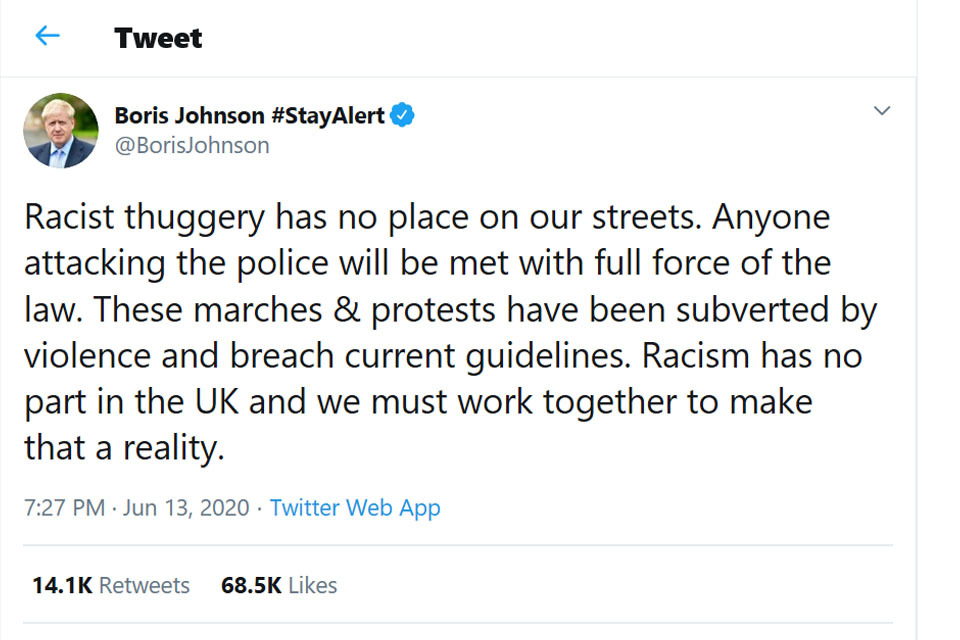Open the @BorisJohnson handle link
Screen dimensions: 960x640
[x=192, y=145]
